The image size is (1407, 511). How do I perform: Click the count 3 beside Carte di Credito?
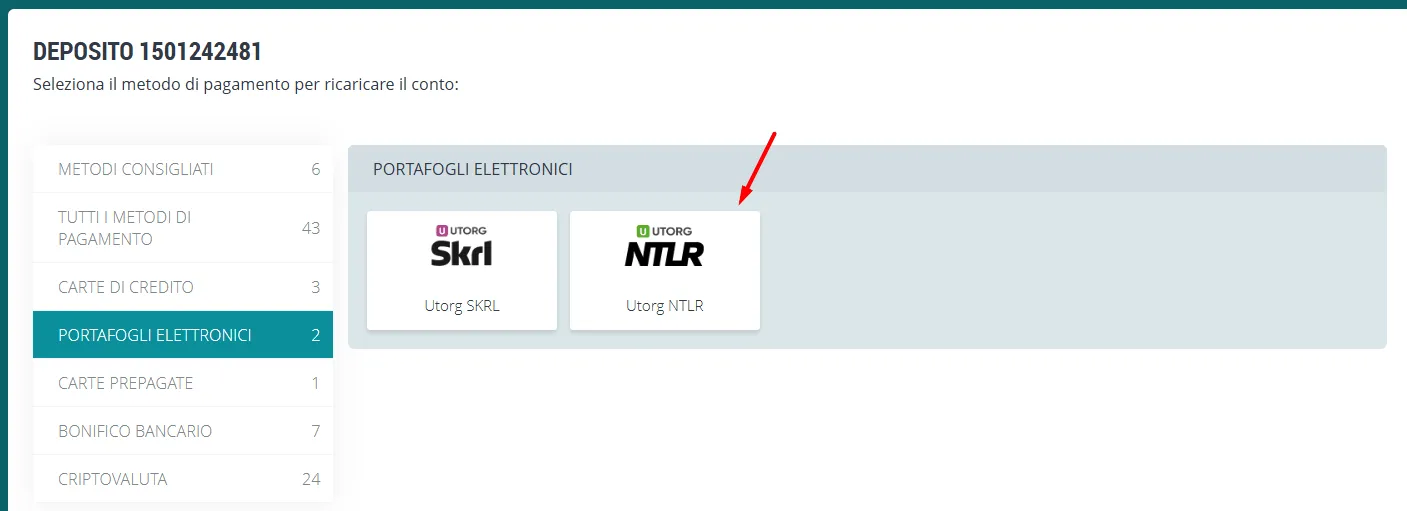315,287
